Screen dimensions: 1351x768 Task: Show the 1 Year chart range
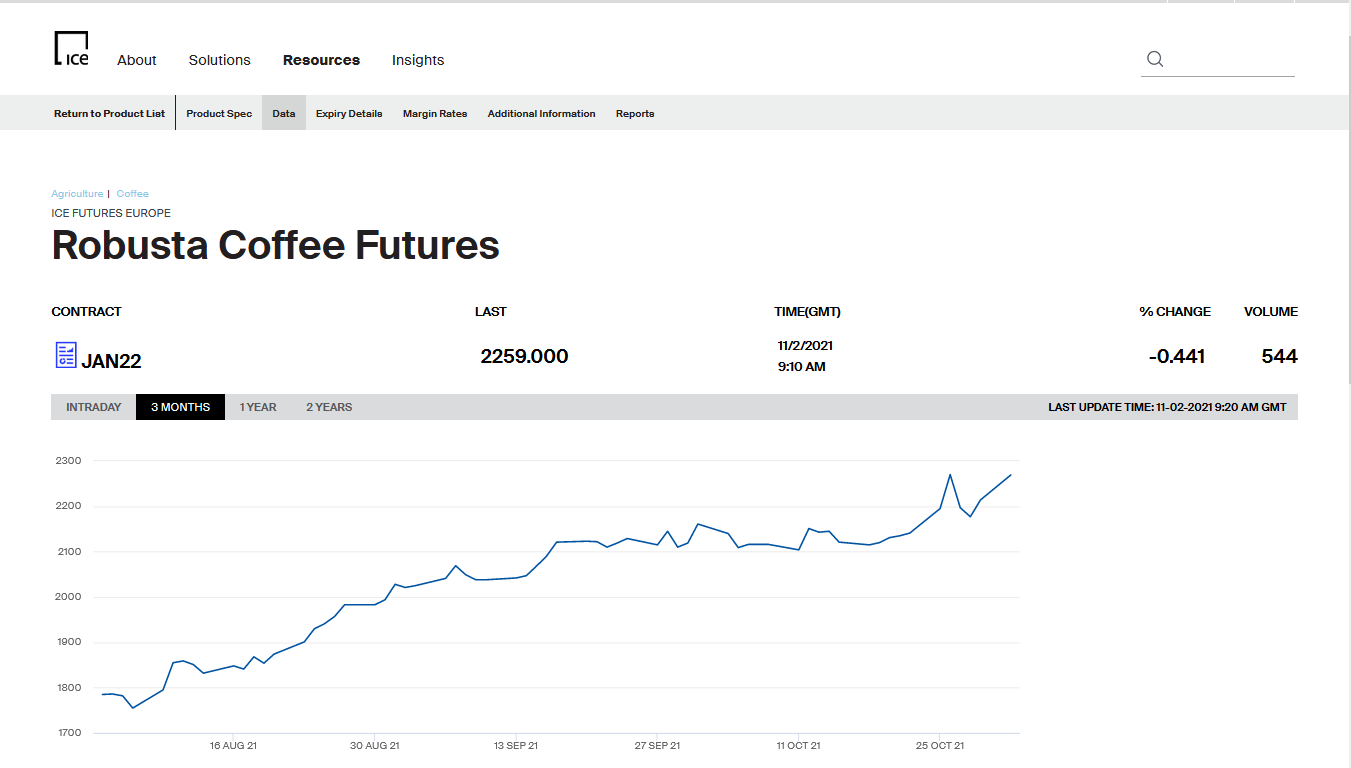tap(258, 407)
